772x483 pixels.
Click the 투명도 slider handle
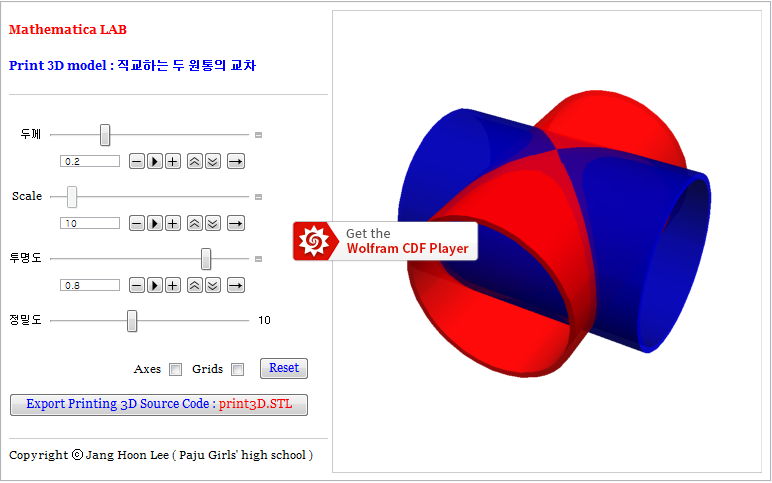[206, 259]
